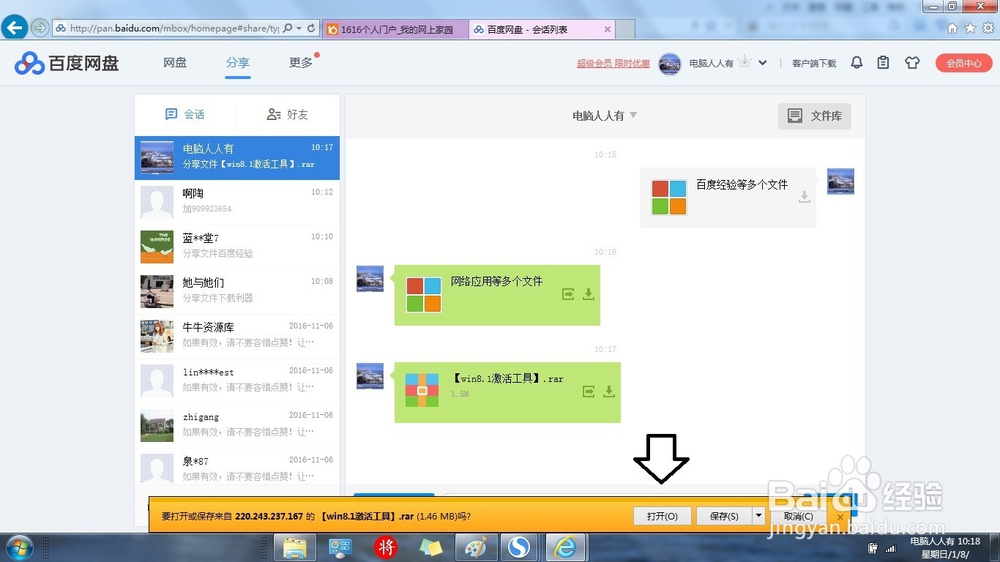Click the user avatar in header

[670, 63]
